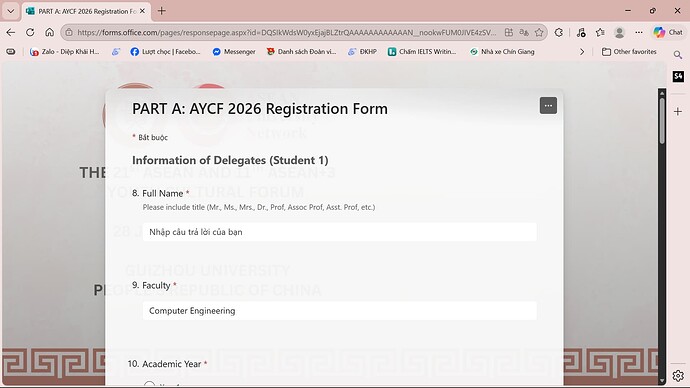Screen dimensions: 690x388
Task: Click the '8. Full Name' question label
Action: click(161, 193)
